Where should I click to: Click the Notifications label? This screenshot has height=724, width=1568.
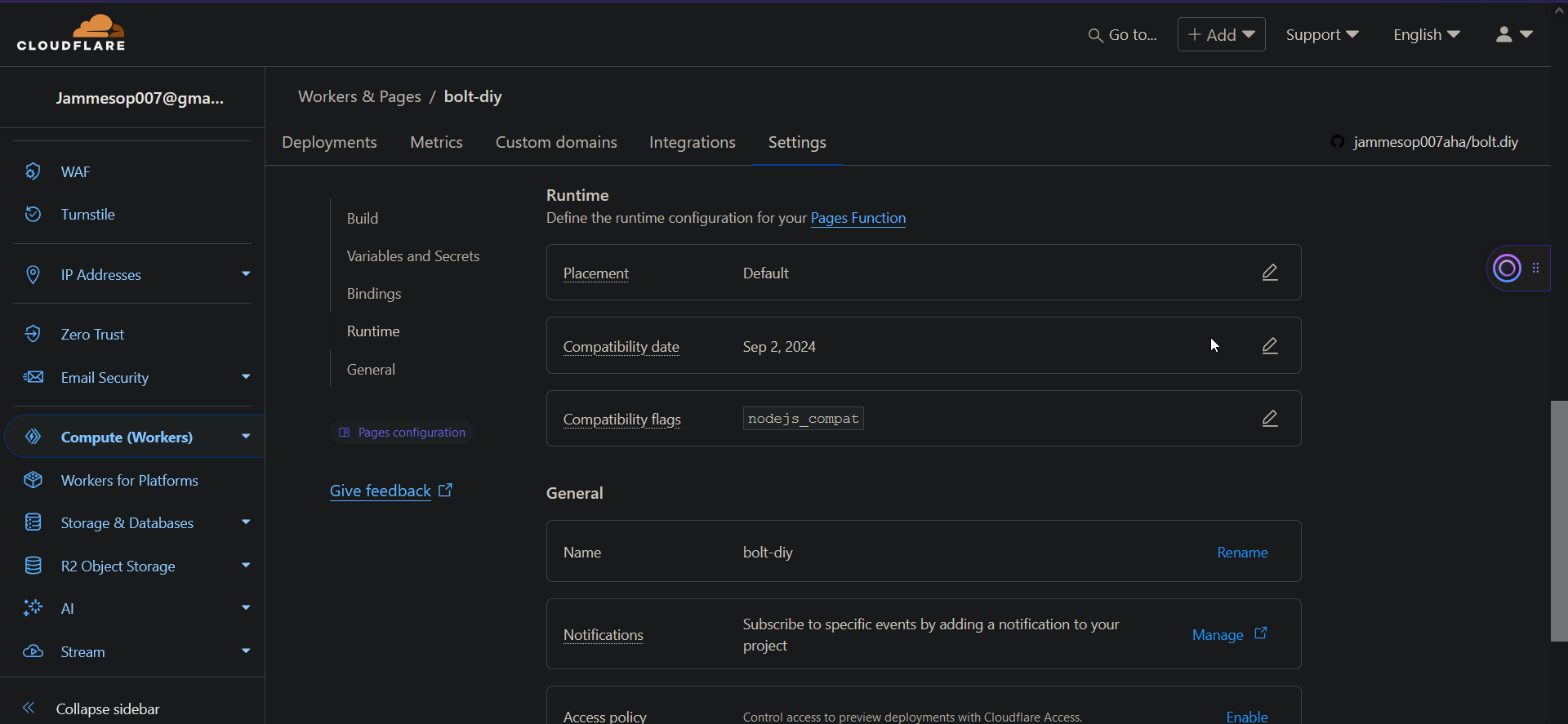[x=604, y=635]
